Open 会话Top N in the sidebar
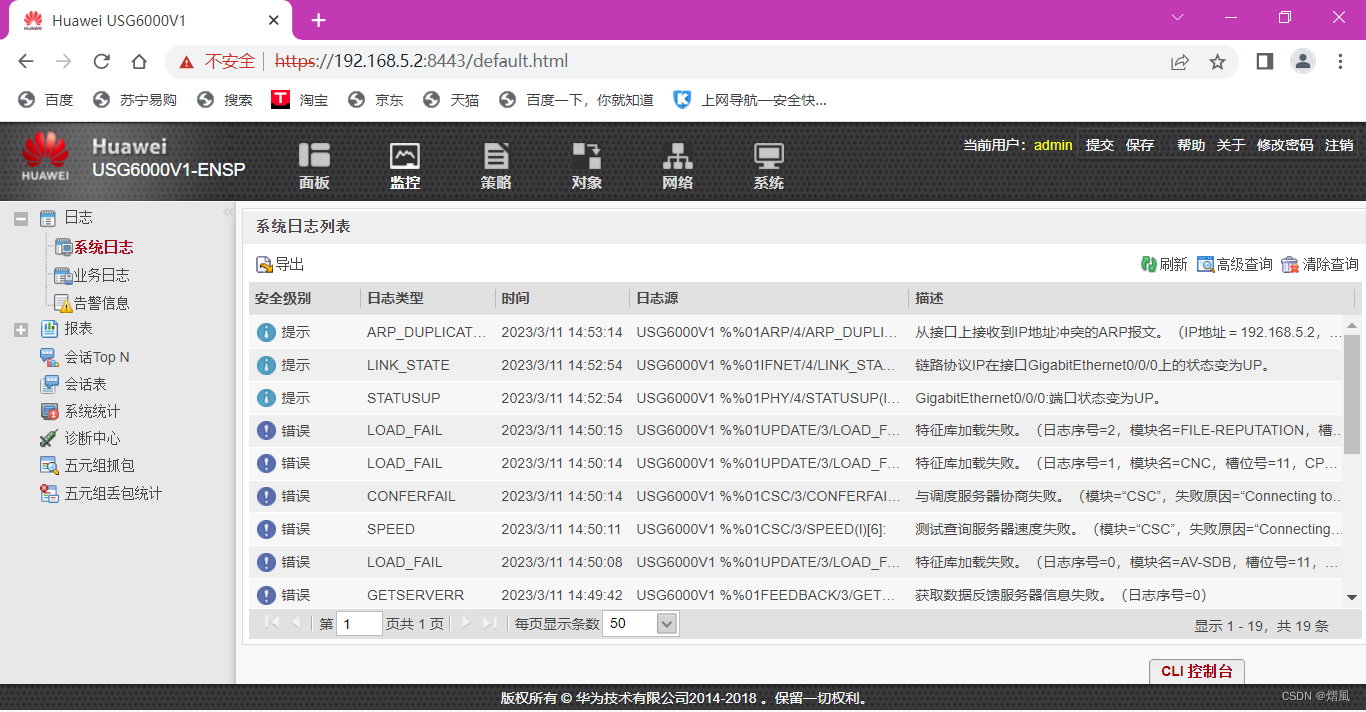This screenshot has width=1366, height=712. pyautogui.click(x=97, y=357)
